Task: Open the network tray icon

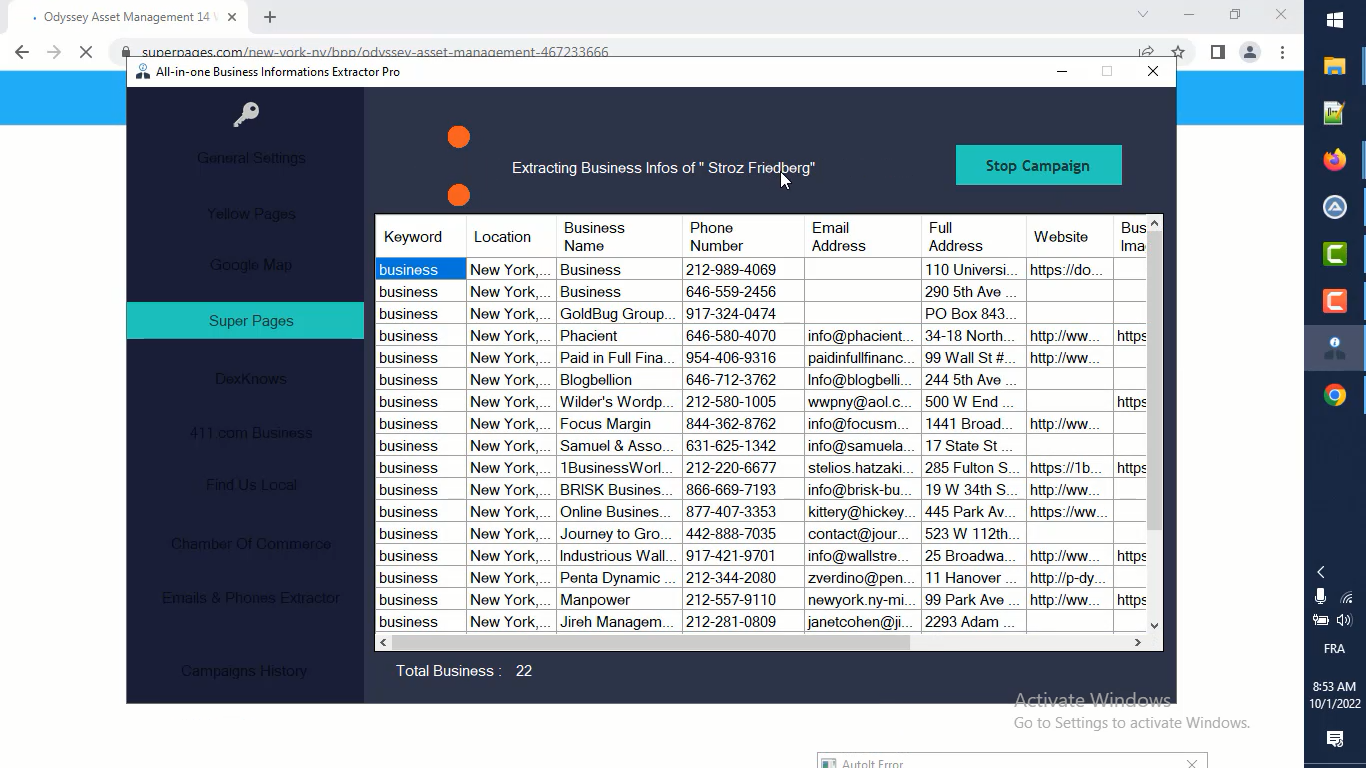Action: point(1347,597)
